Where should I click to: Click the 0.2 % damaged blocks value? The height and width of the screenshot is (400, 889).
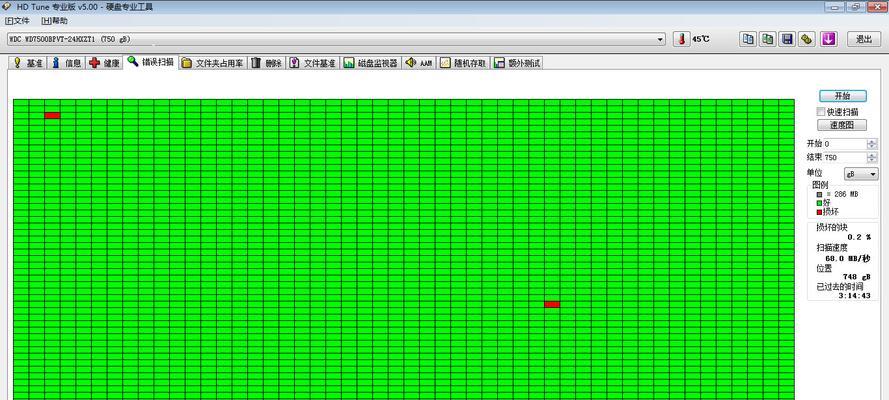(x=859, y=237)
